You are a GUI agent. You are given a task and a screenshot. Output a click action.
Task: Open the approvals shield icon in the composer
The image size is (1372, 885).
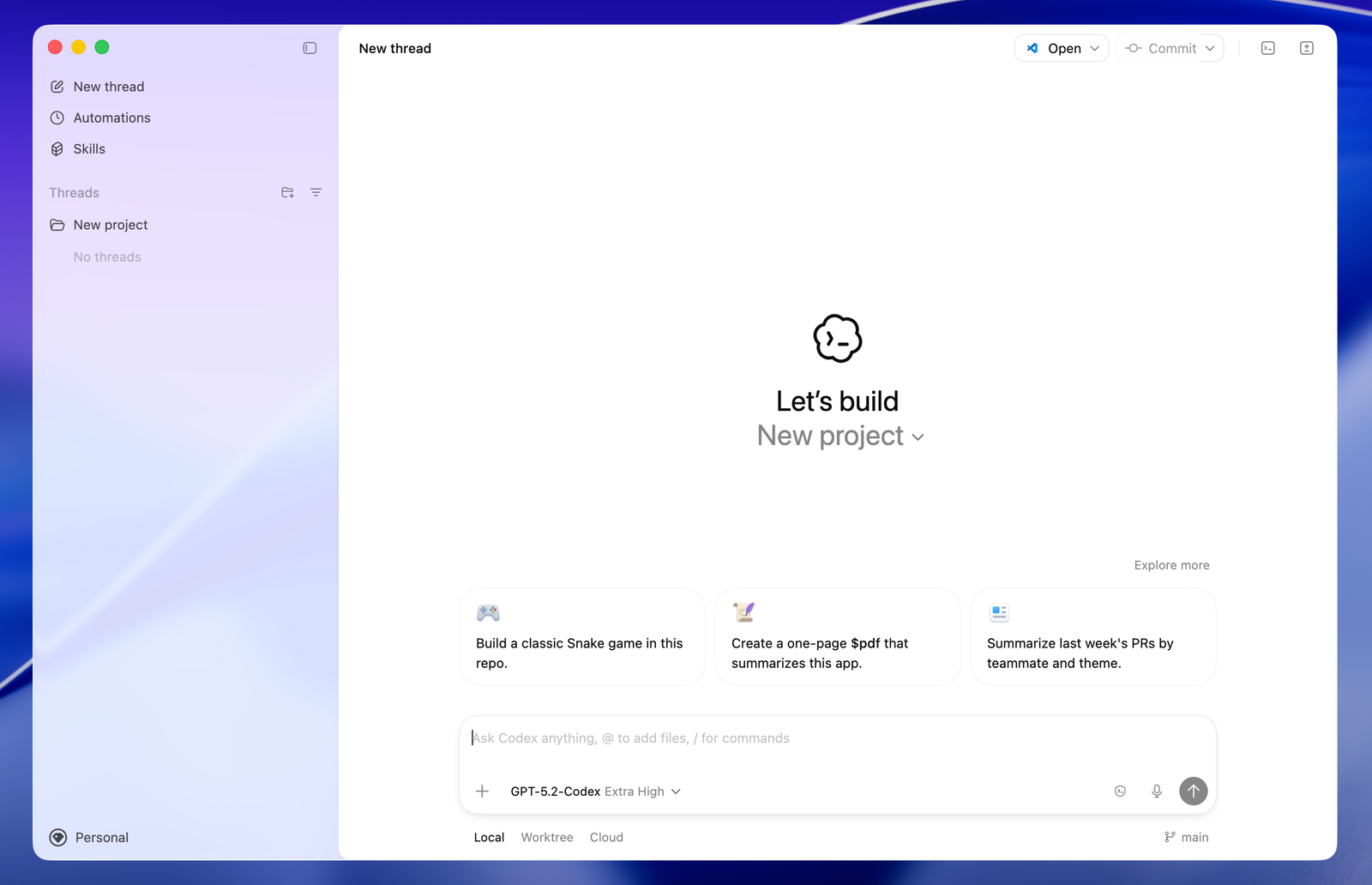[x=1120, y=791]
